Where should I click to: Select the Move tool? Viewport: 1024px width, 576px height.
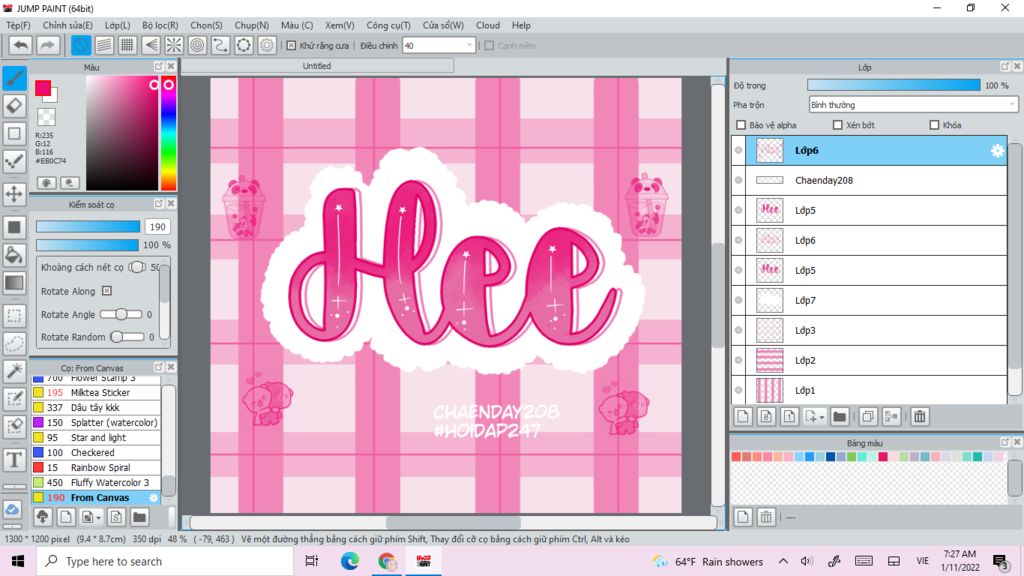click(14, 194)
